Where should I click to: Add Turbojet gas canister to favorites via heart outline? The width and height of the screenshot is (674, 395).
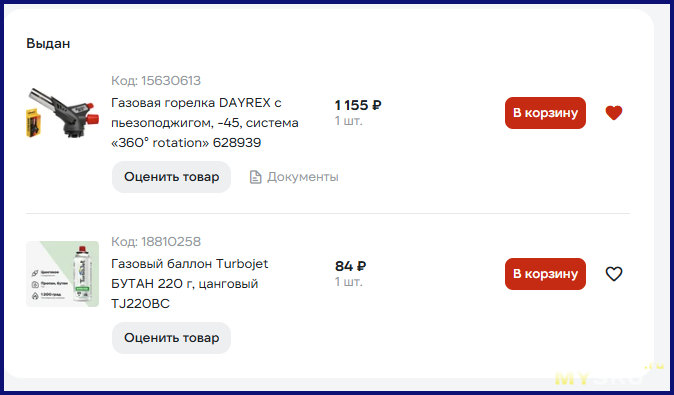(613, 274)
